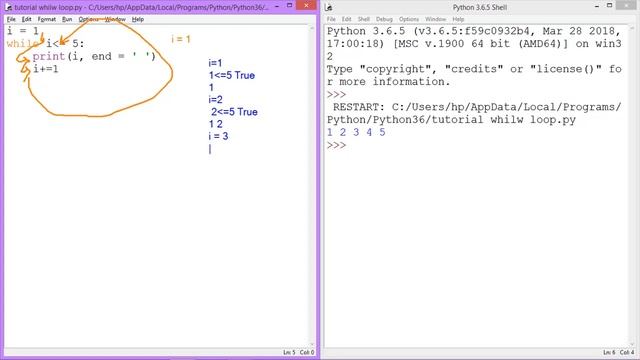
Task: Open Window menu in Python Shell window
Action: [x=436, y=19]
